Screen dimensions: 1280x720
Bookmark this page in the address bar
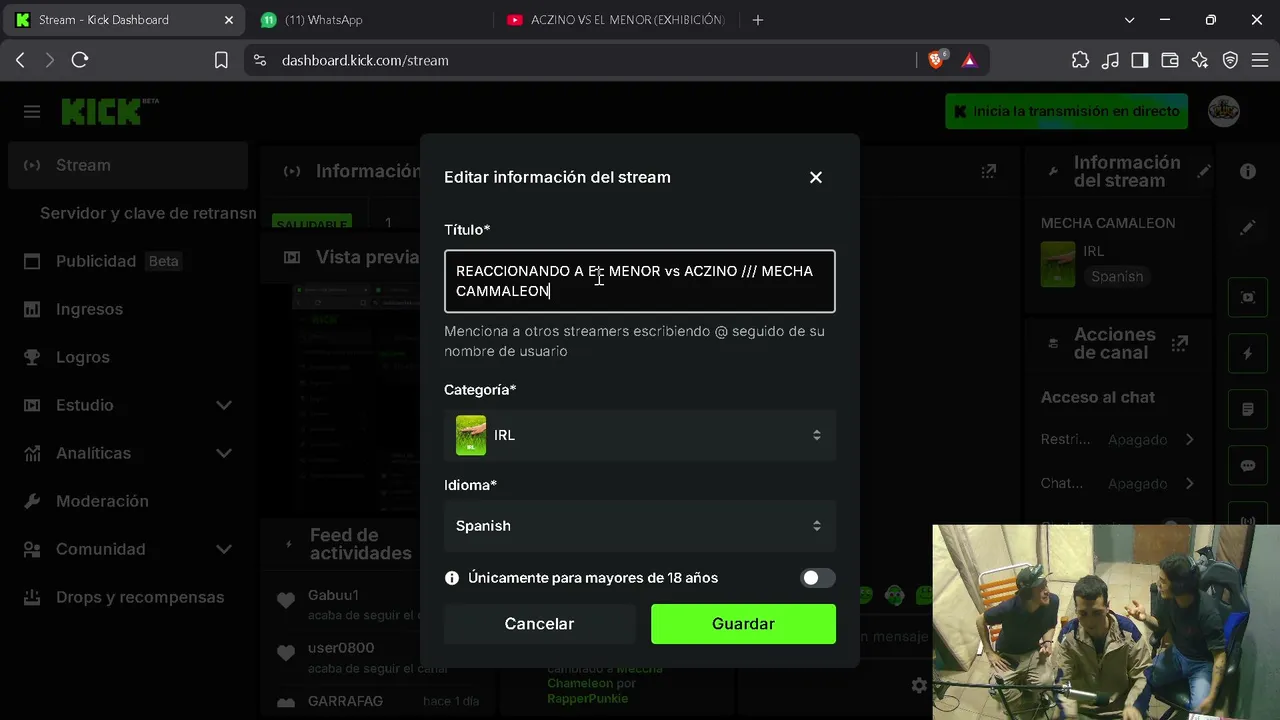pos(221,60)
